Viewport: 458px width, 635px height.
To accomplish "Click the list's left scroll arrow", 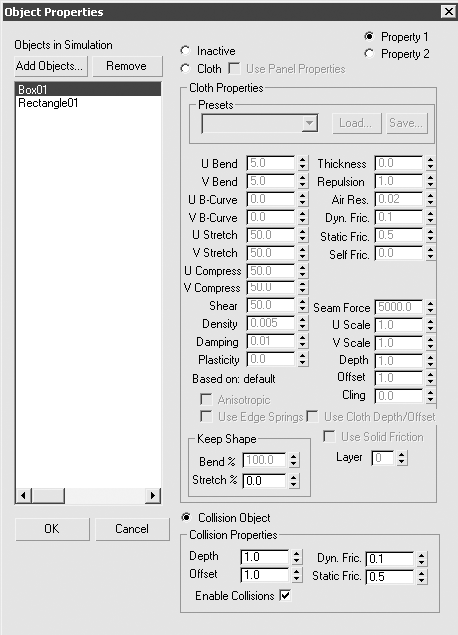I will 23,495.
